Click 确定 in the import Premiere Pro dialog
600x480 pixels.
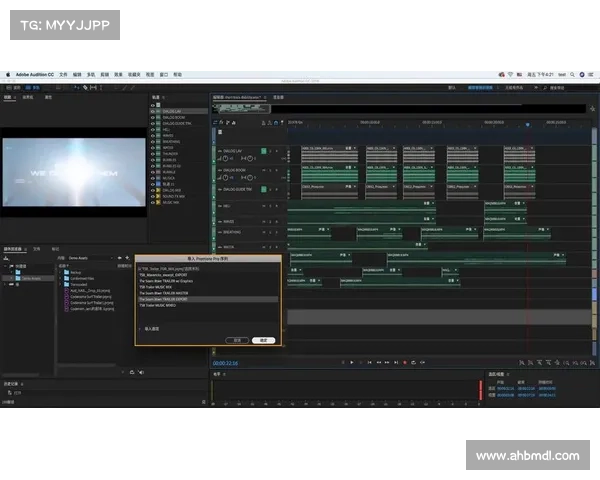click(264, 340)
